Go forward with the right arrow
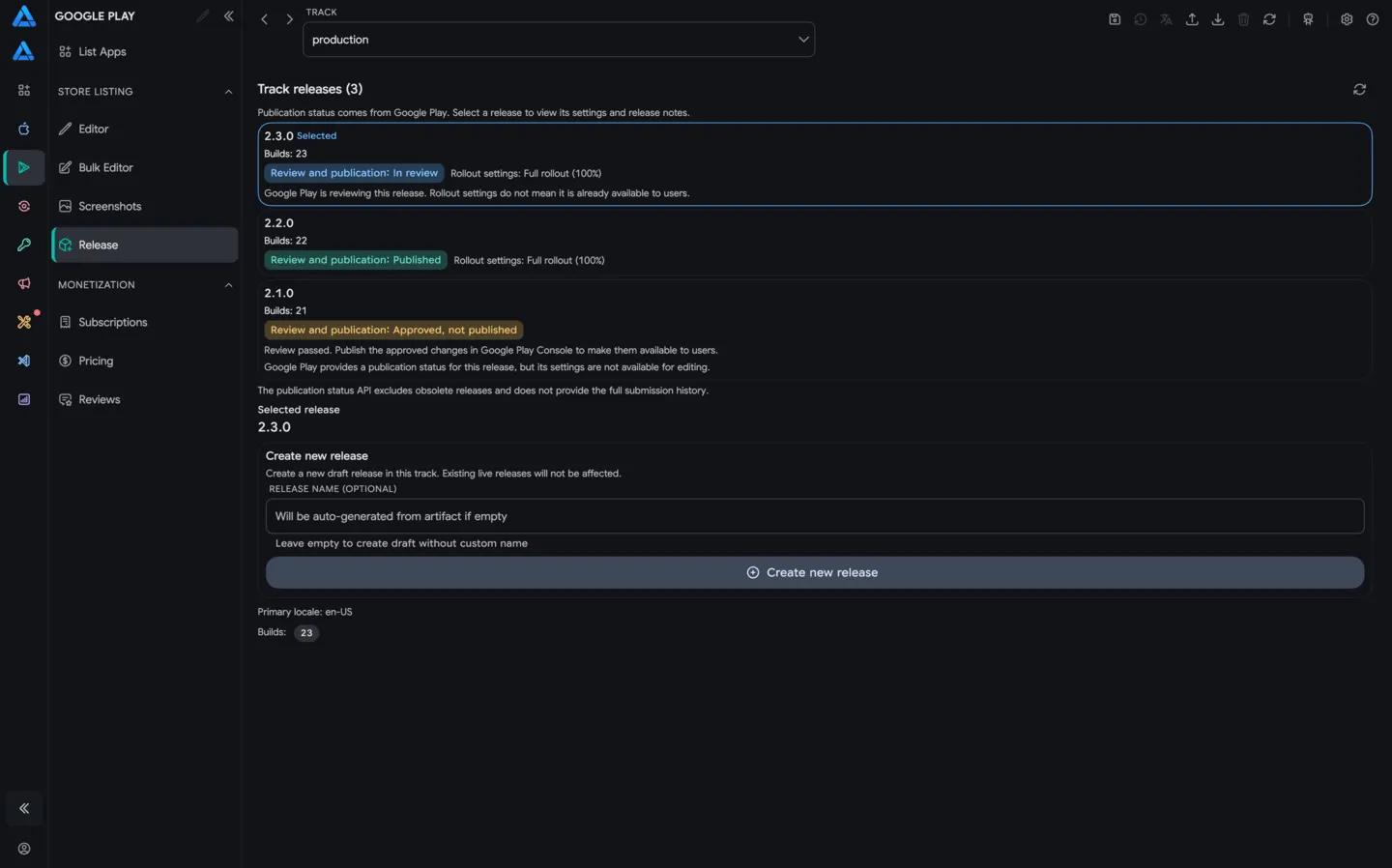The height and width of the screenshot is (868, 1392). [289, 19]
